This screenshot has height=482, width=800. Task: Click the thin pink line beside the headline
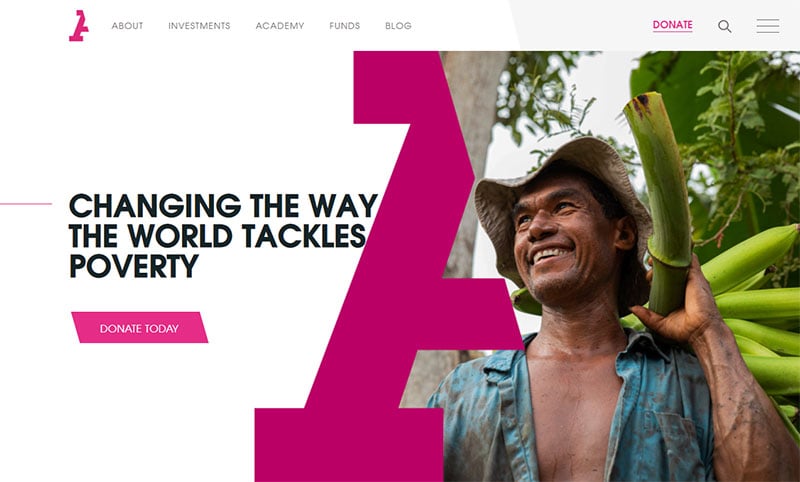click(x=26, y=204)
